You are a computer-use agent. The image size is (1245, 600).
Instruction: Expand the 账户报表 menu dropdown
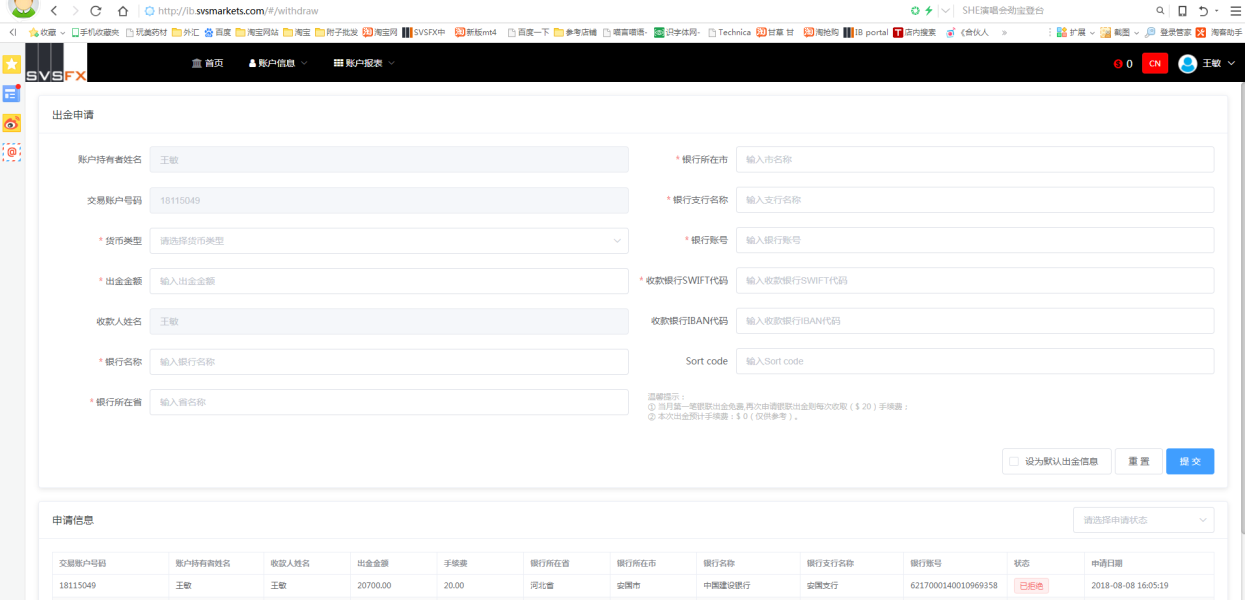coord(364,63)
